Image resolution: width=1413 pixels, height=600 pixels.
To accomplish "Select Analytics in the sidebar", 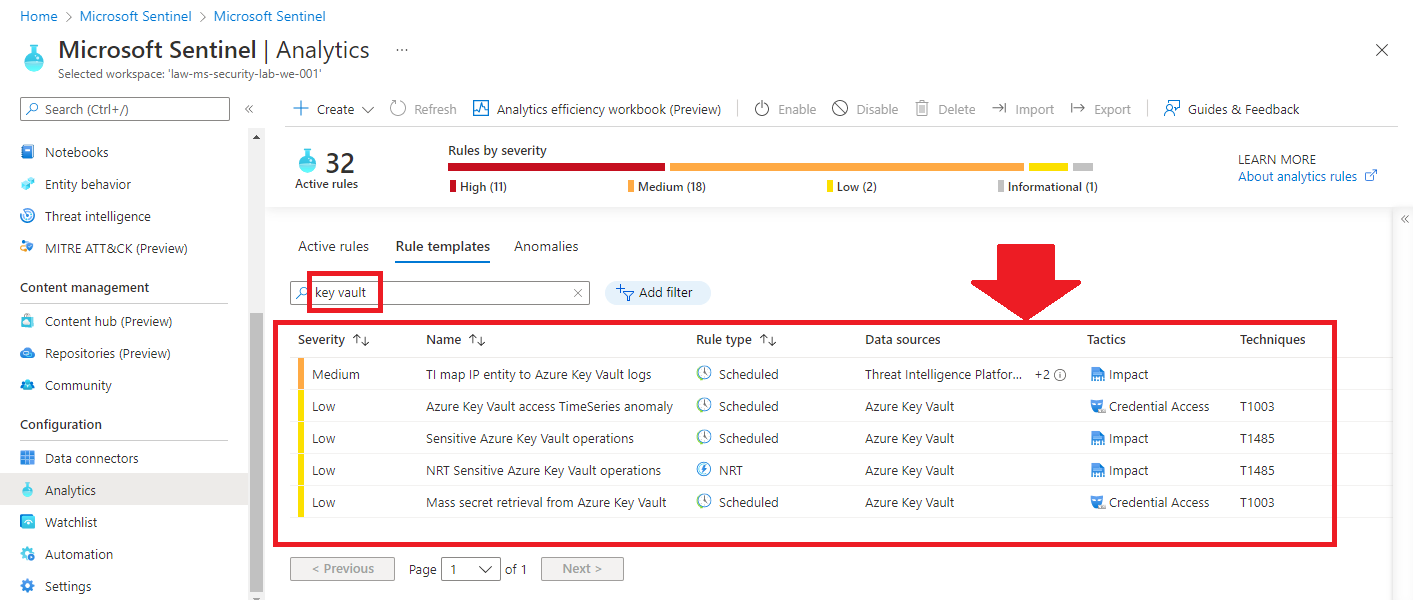I will coord(70,490).
